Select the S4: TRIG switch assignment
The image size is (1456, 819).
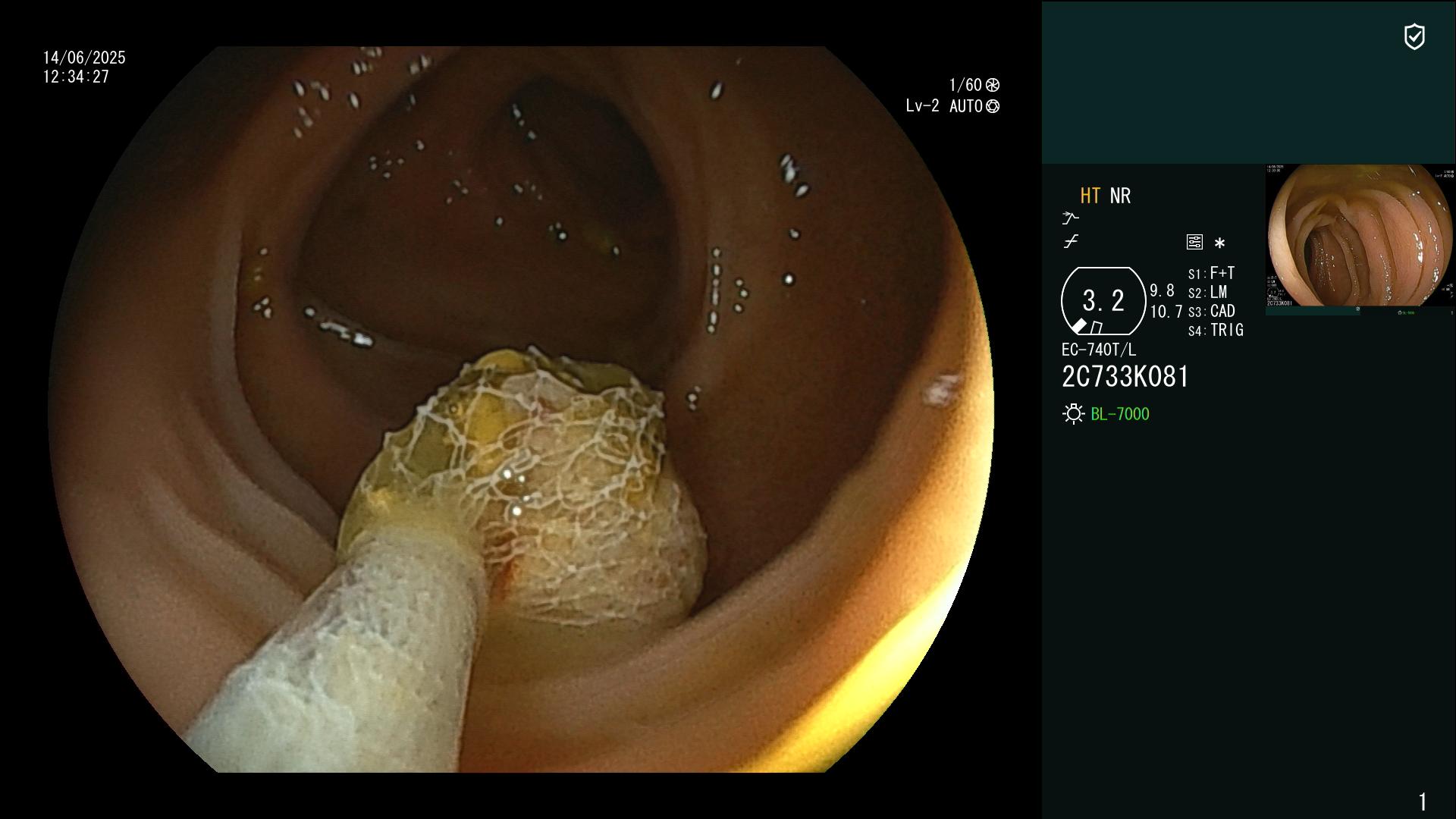(1216, 330)
